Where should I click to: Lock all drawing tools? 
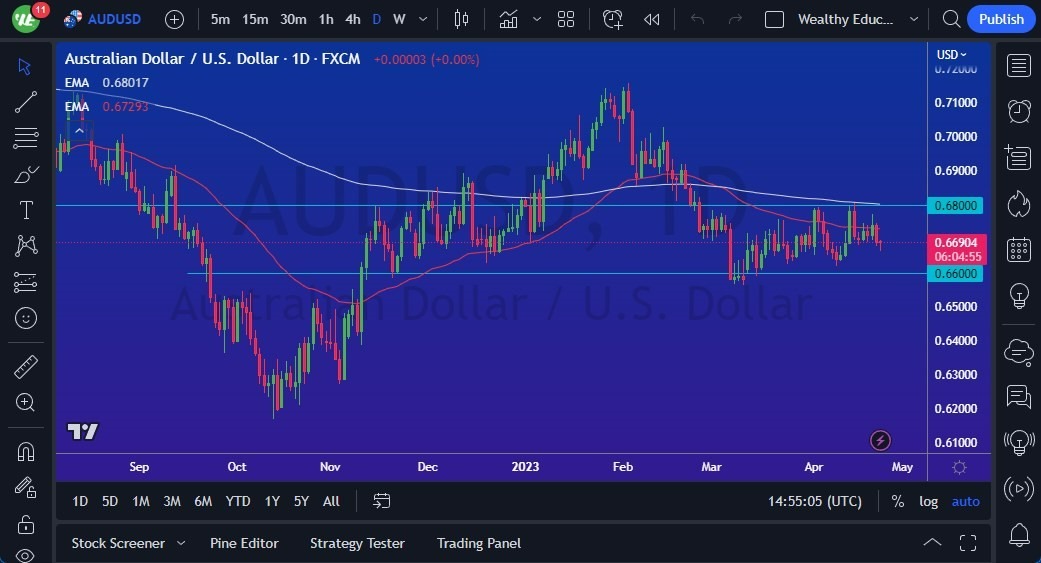pos(25,524)
